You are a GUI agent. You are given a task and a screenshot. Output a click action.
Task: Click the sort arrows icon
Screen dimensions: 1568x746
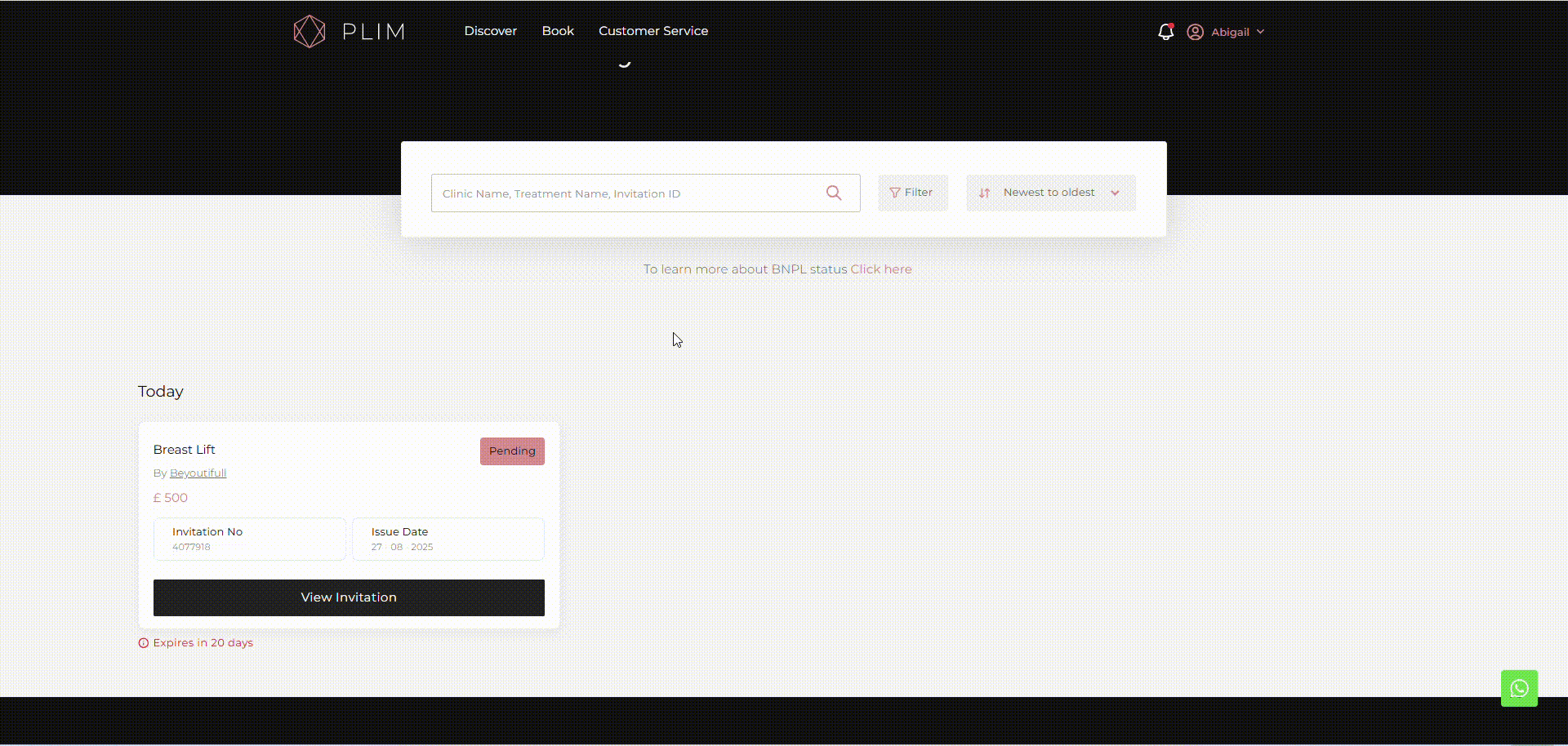coord(984,193)
